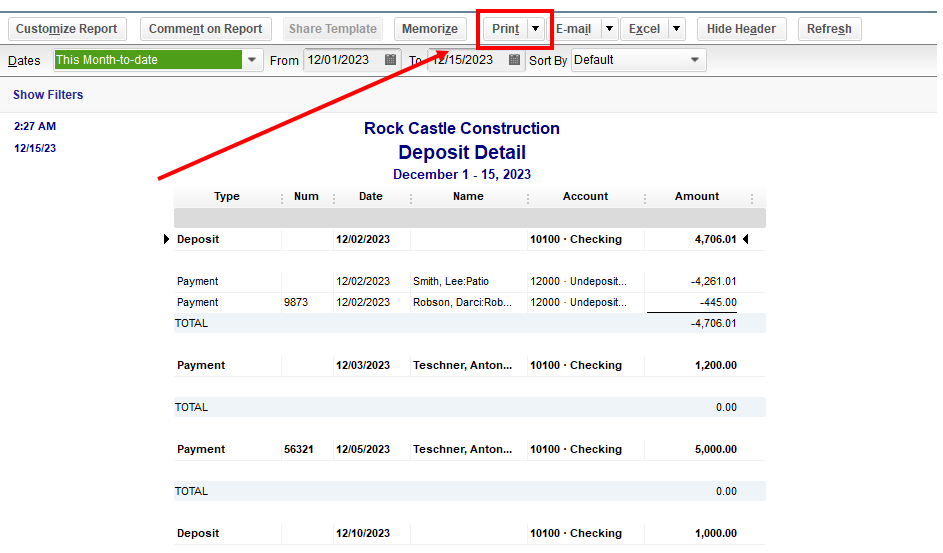The image size is (943, 553).
Task: Expand the Print button dropdown arrow
Action: click(535, 29)
